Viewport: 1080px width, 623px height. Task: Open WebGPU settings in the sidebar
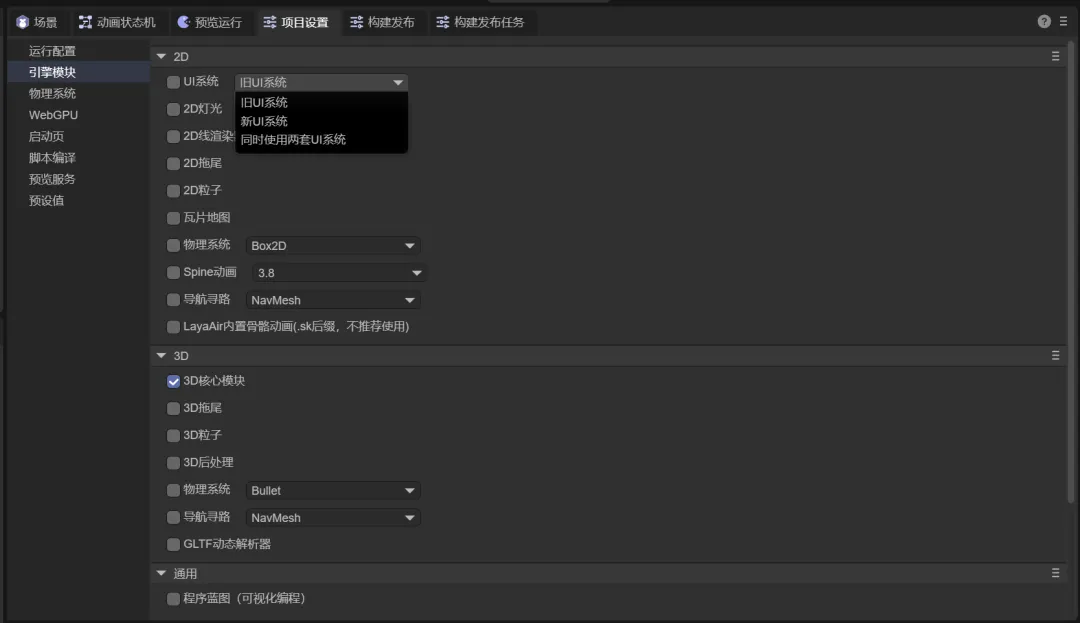tap(79, 115)
